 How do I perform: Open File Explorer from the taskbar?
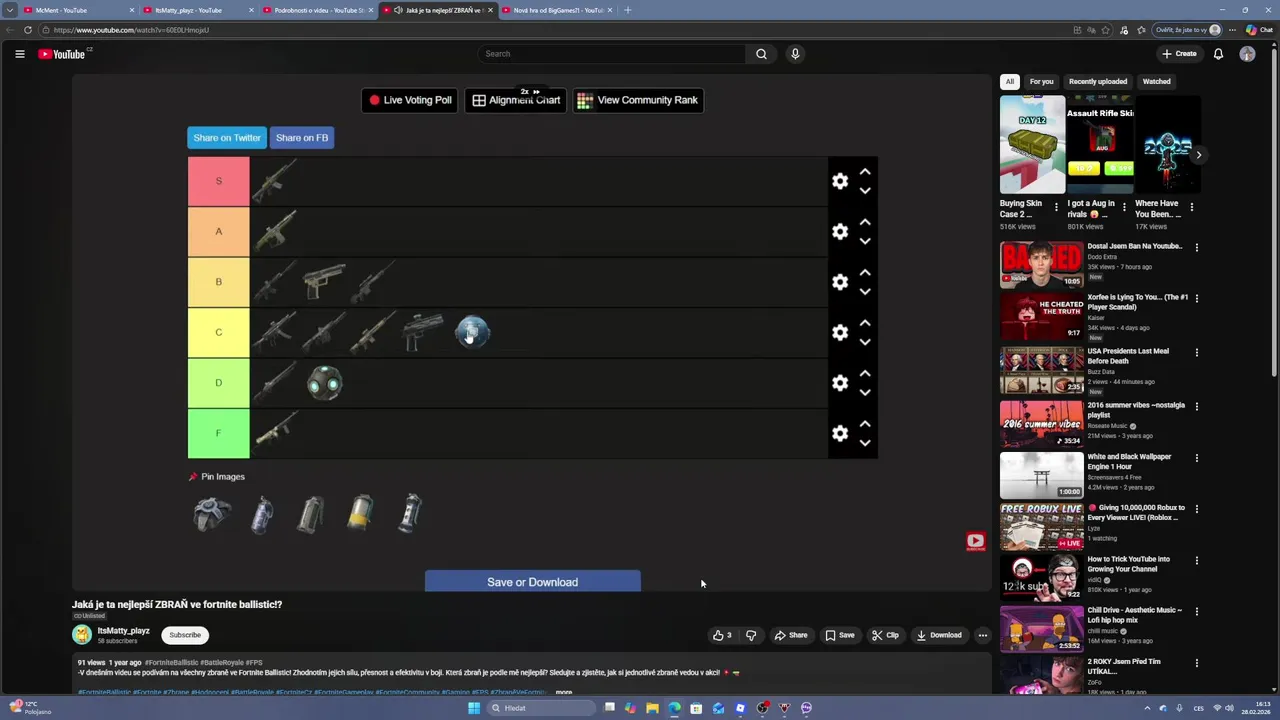(x=652, y=708)
